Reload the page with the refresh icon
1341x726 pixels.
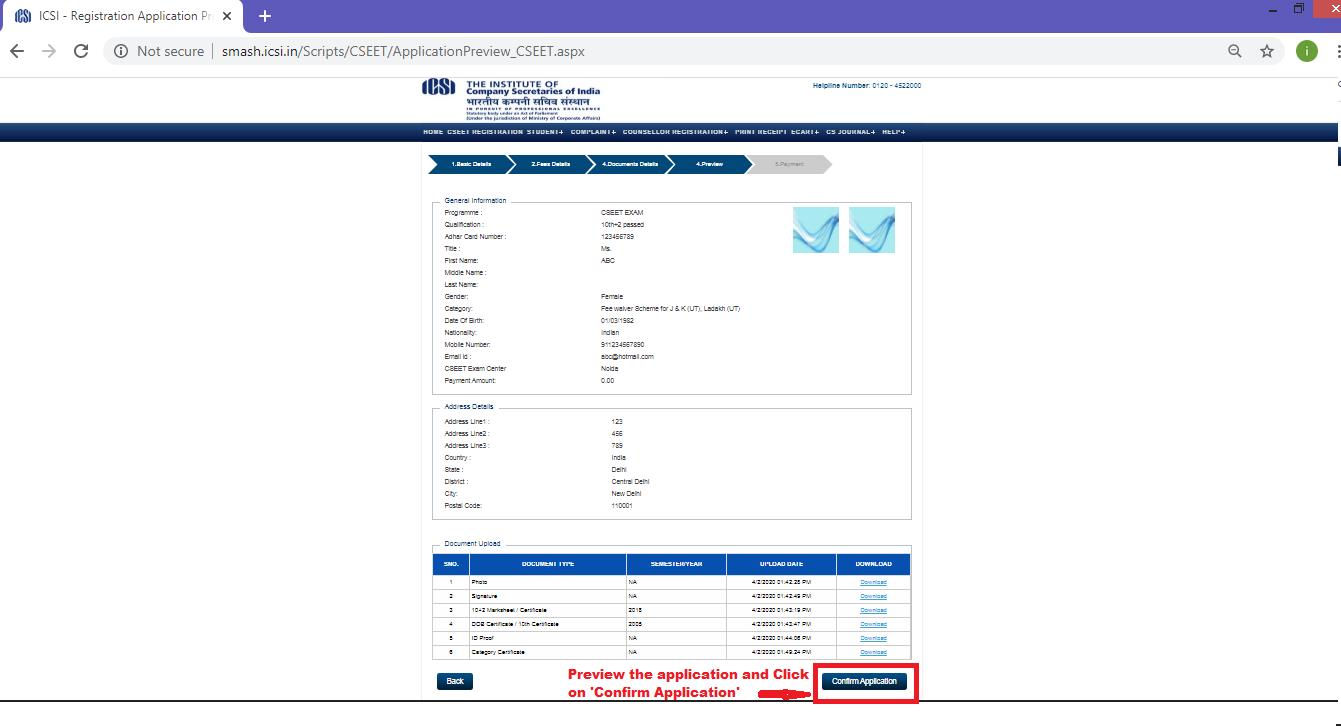81,51
